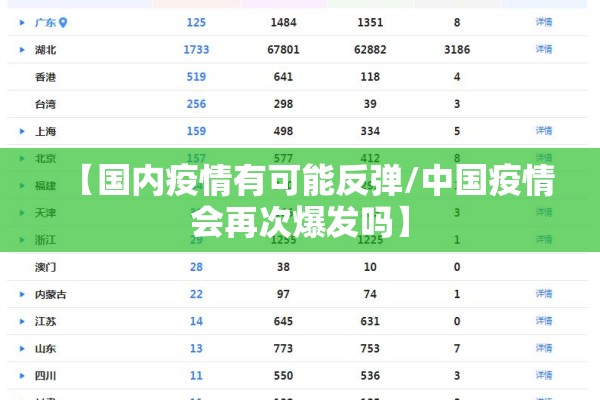Screen dimensions: 600x400
Task: Click blue value 125 in 广东 row
Action: click(196, 22)
